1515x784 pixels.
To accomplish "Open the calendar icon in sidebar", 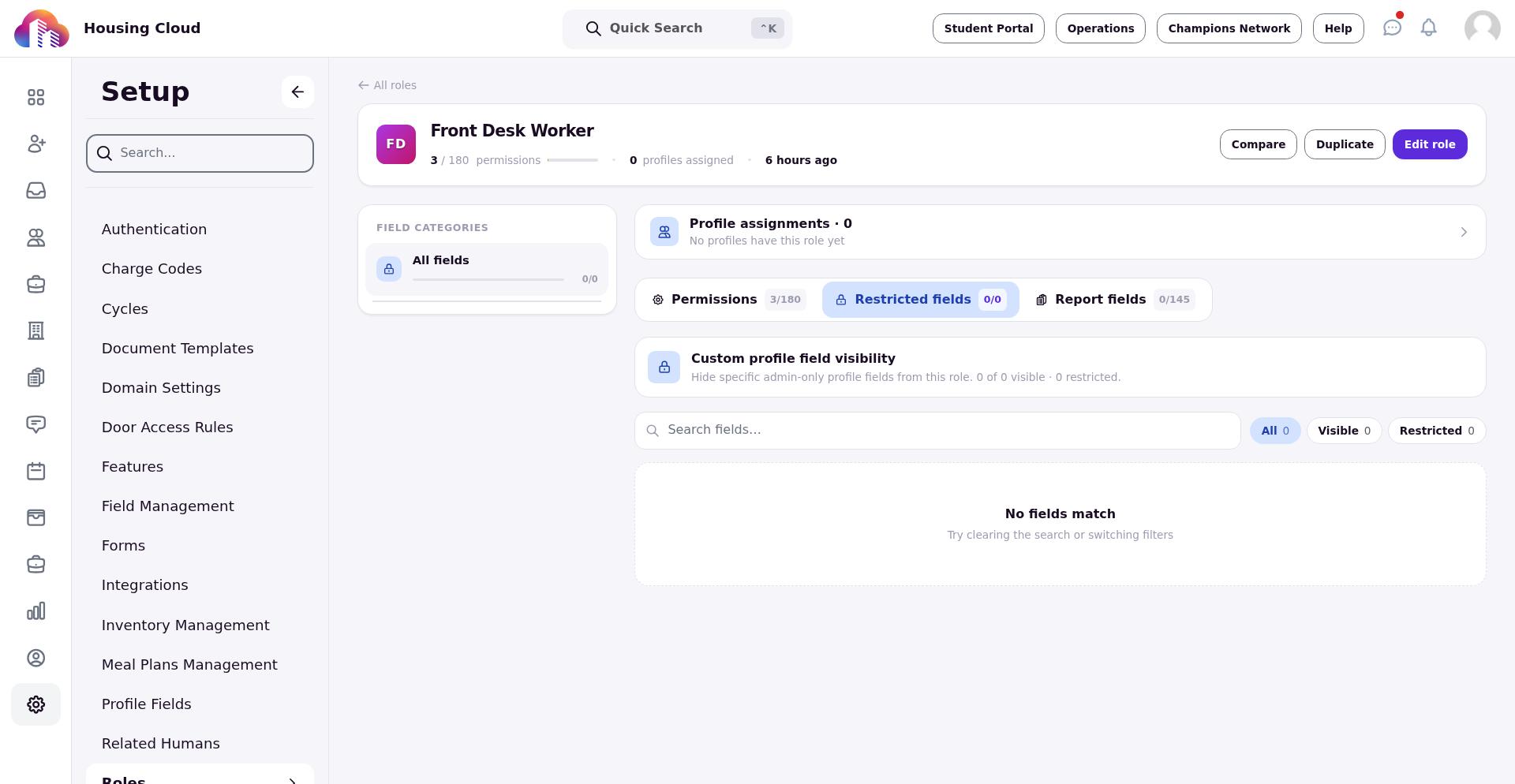I will (x=36, y=471).
